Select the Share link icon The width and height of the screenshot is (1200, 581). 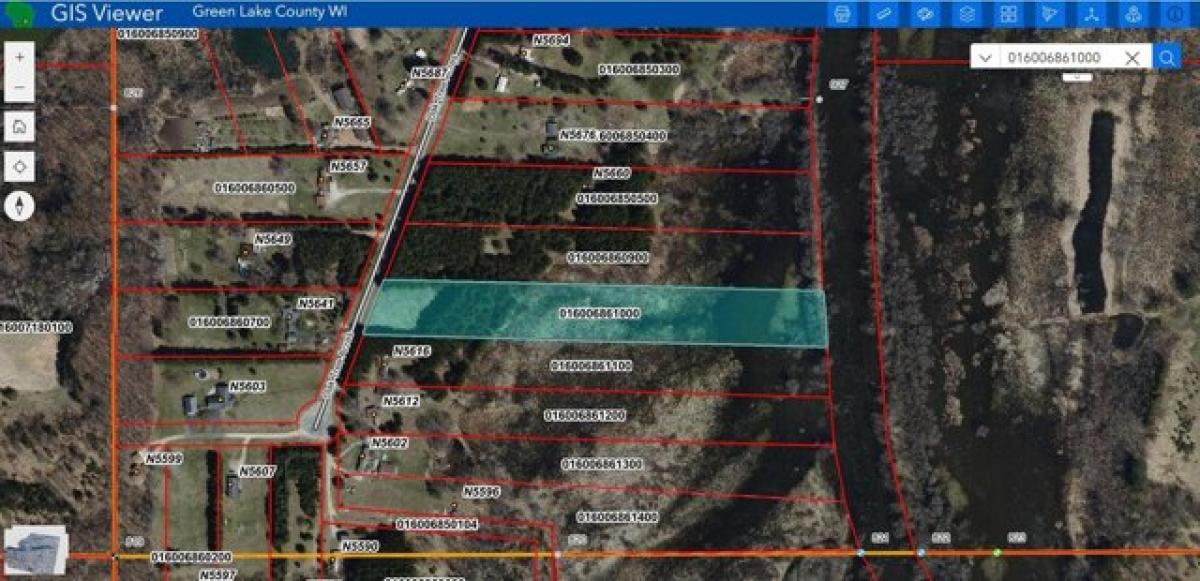[x=1092, y=14]
